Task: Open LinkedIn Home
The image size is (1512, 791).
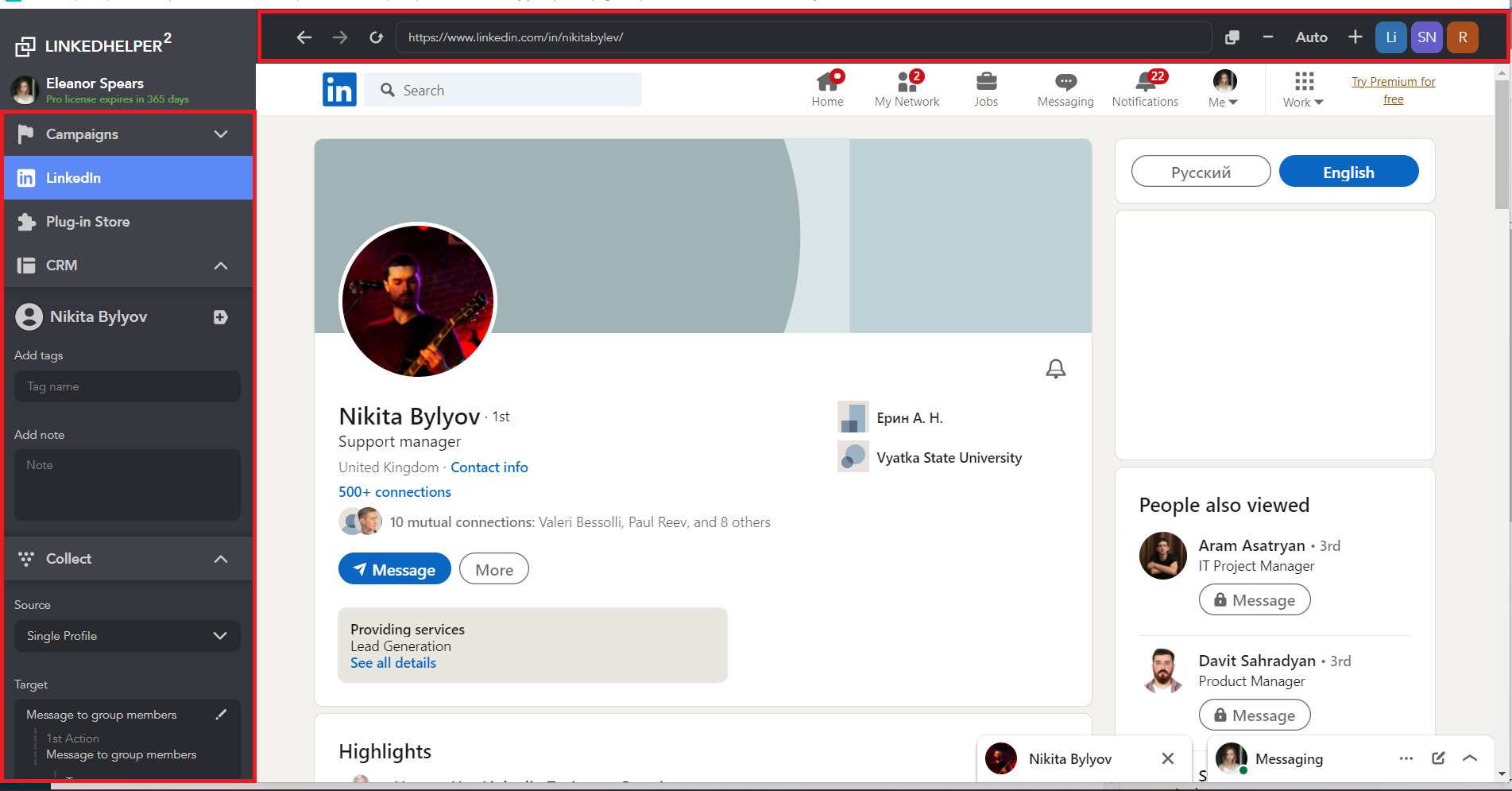Action: [827, 89]
